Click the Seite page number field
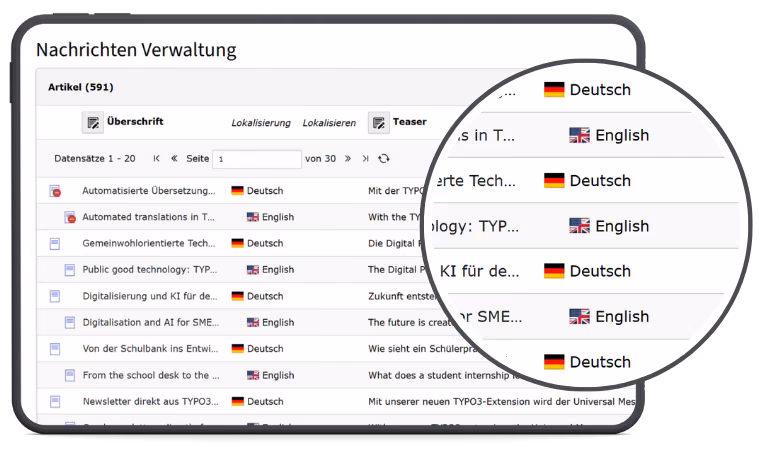 click(x=257, y=159)
